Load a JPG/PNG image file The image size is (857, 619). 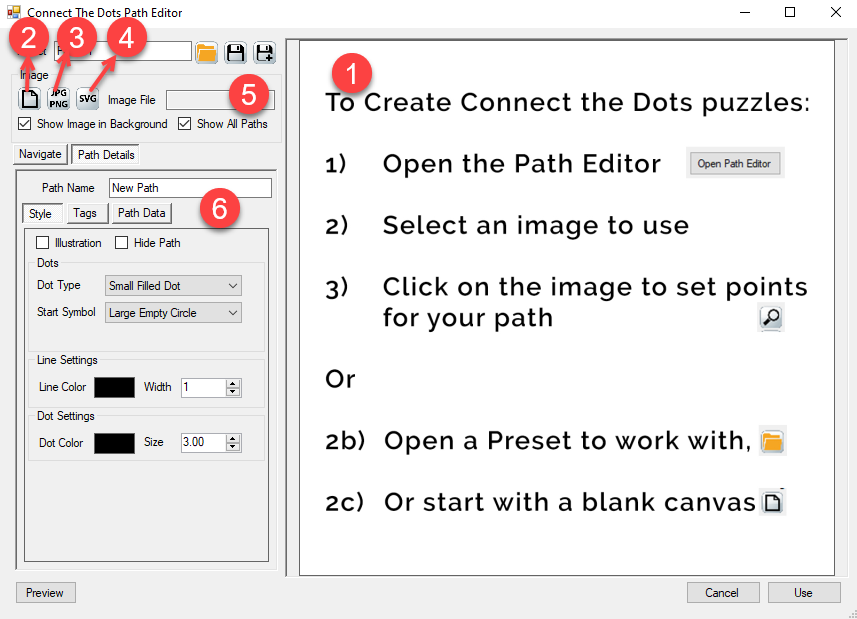[59, 99]
